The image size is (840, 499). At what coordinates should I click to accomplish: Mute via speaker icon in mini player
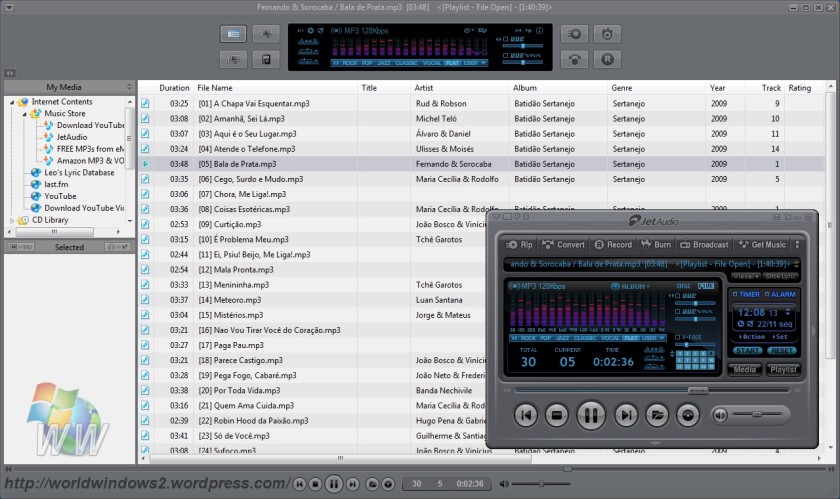click(x=720, y=414)
